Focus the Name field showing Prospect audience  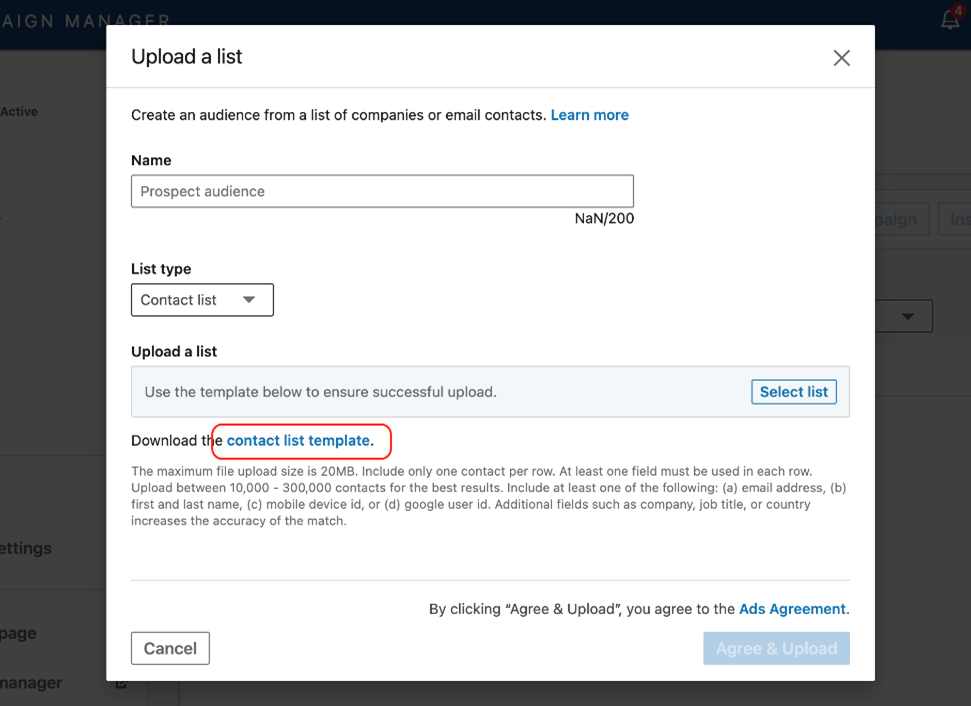coord(382,191)
